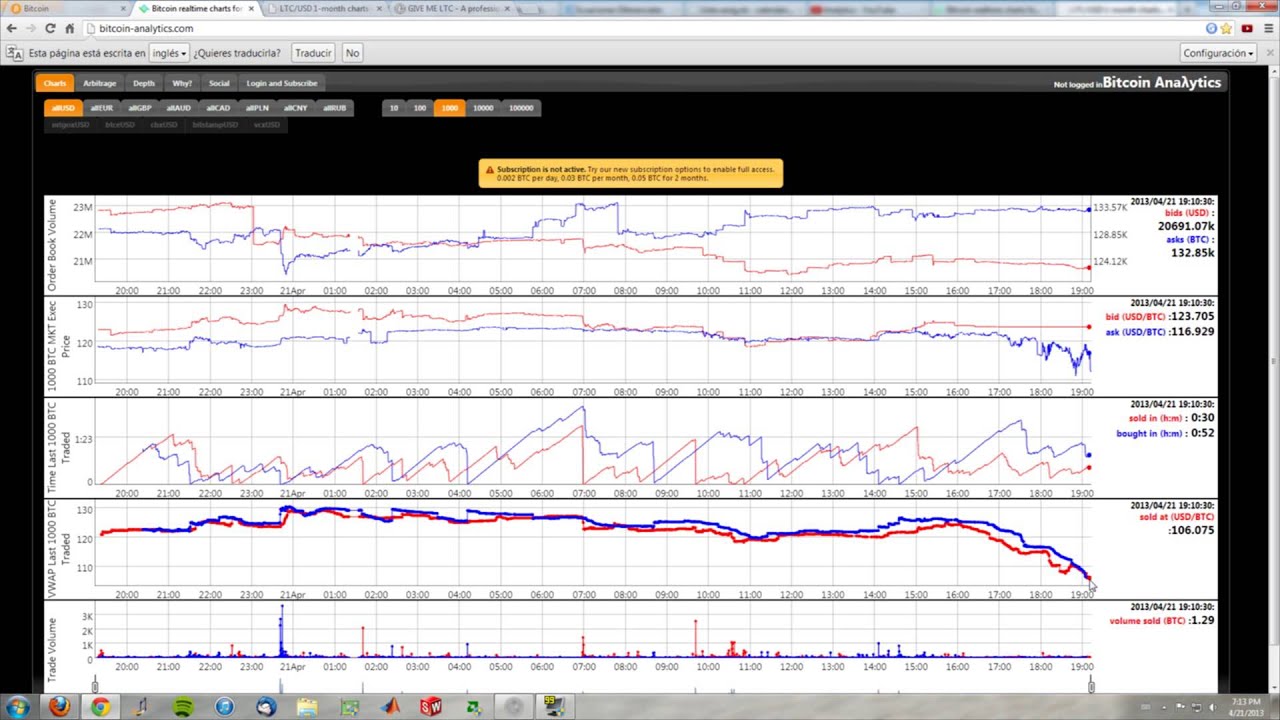Open the music note app in the taskbar
This screenshot has width=1280, height=720.
(x=141, y=707)
